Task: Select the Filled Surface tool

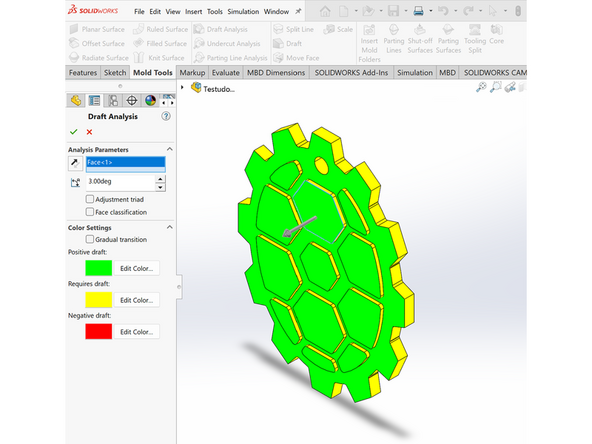Action: click(160, 43)
